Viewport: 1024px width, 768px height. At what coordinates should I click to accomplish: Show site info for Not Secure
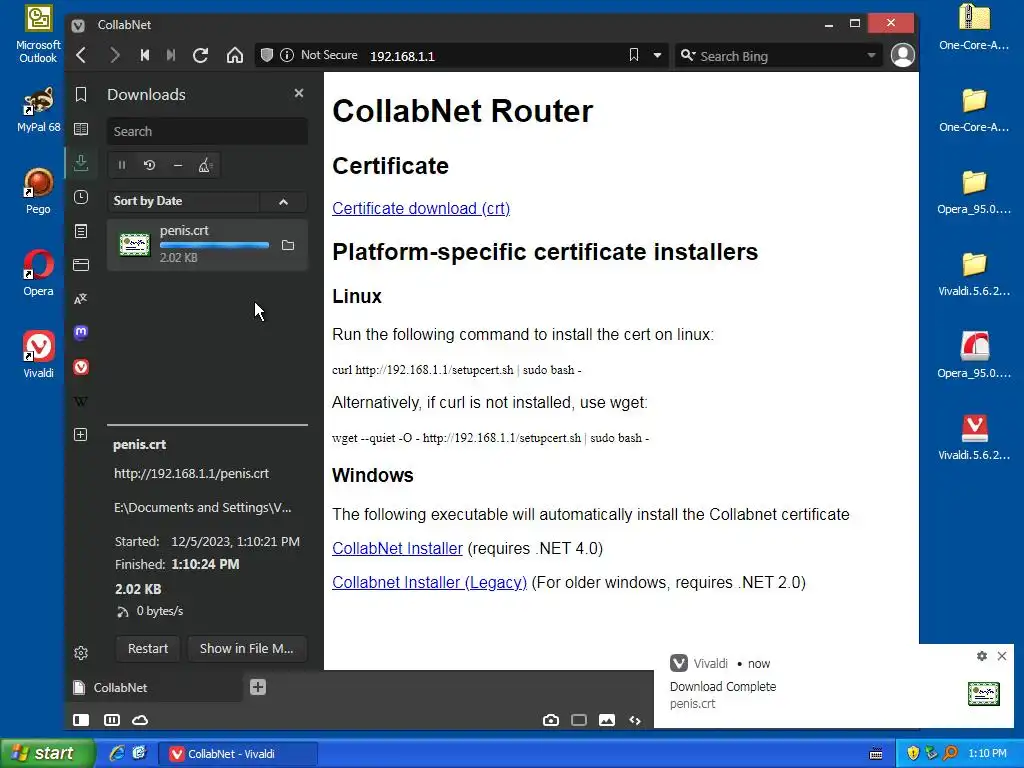click(x=319, y=55)
